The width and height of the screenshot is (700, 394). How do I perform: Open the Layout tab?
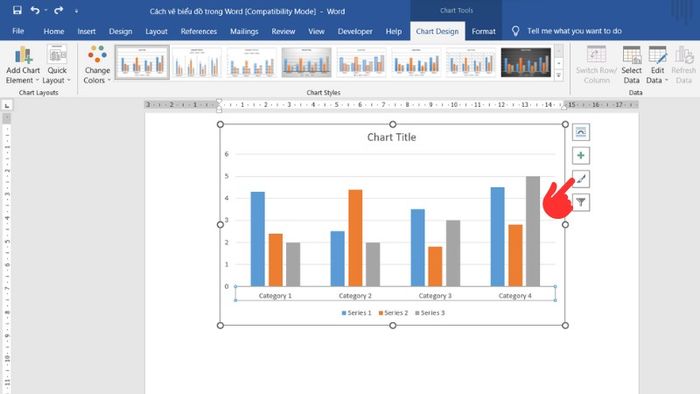(156, 31)
